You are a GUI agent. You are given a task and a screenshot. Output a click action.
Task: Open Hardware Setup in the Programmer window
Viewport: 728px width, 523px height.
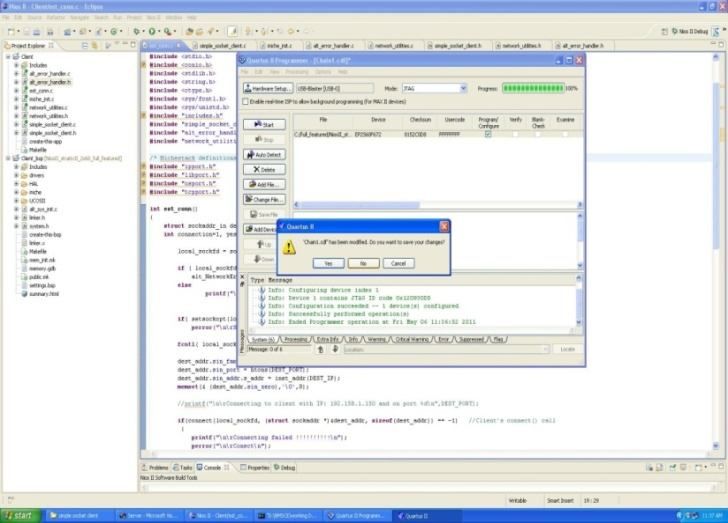tap(268, 88)
